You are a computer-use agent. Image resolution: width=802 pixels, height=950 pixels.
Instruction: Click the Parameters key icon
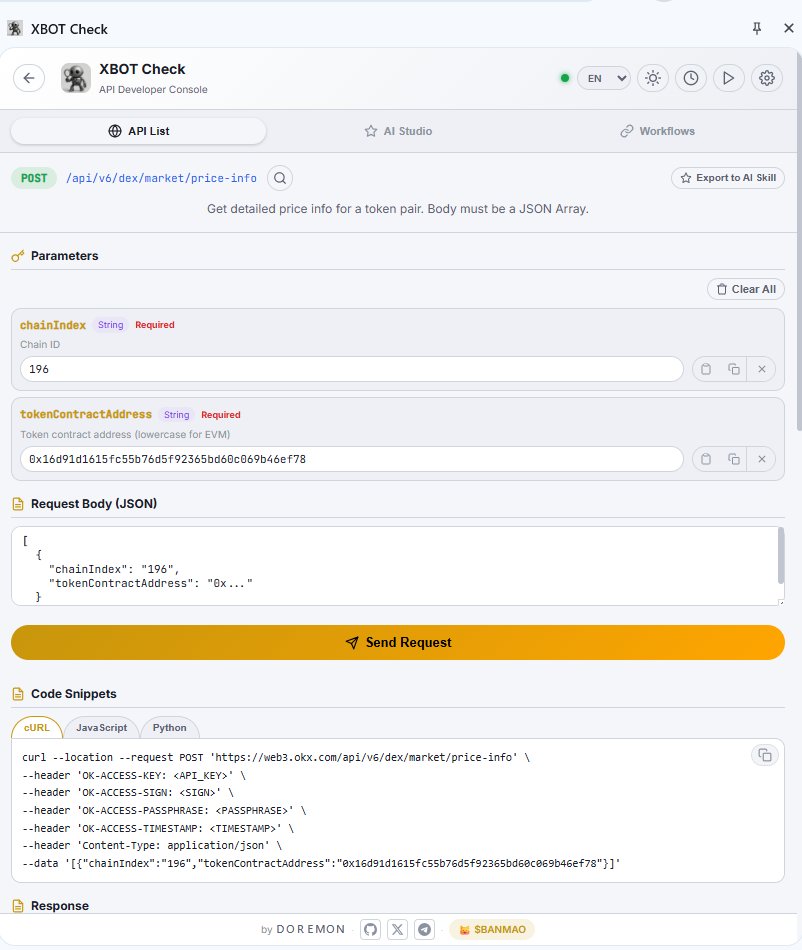click(18, 256)
